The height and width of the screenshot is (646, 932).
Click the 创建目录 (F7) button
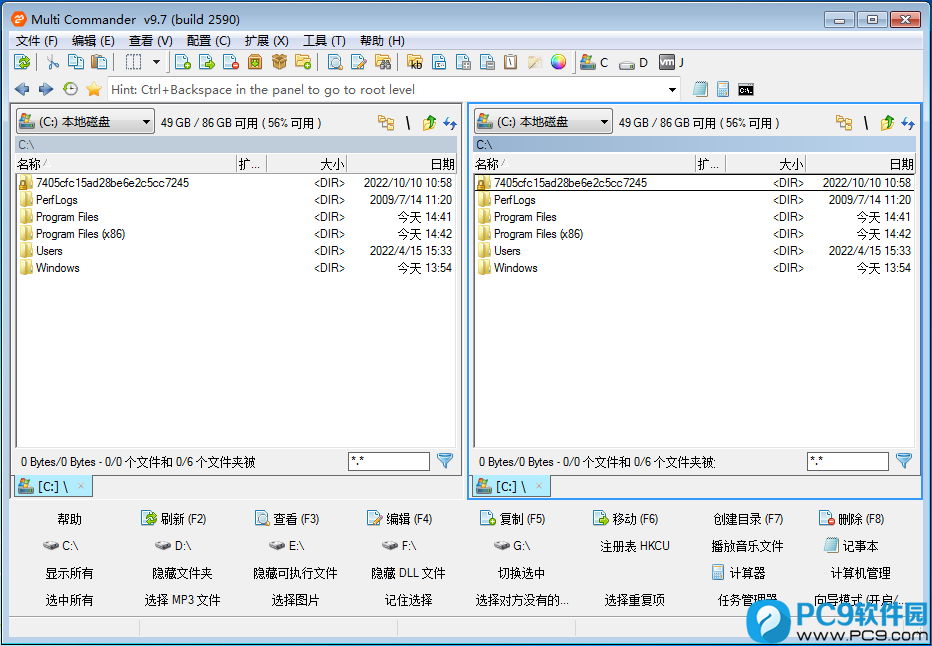(x=748, y=519)
